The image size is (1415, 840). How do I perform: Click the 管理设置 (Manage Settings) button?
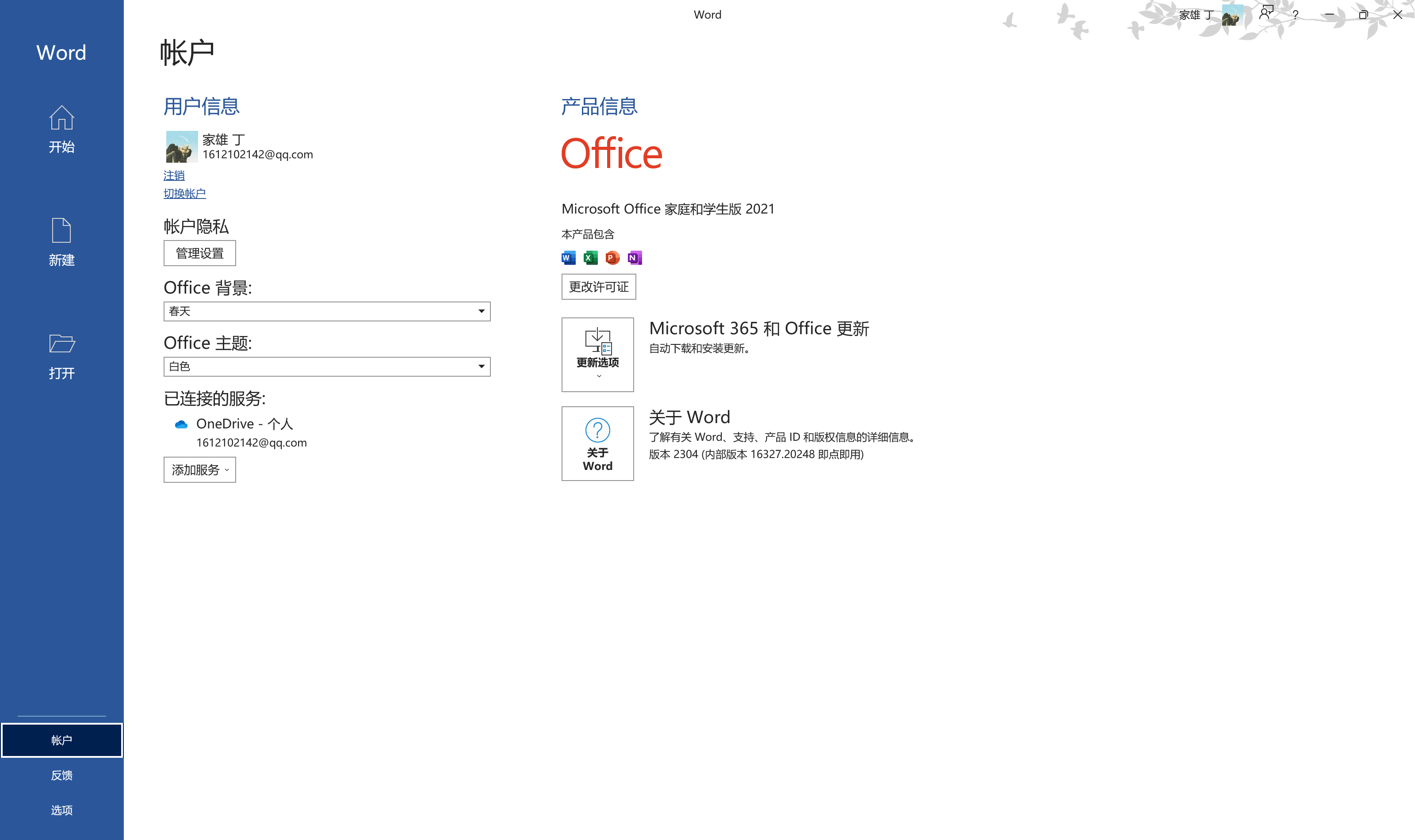199,253
